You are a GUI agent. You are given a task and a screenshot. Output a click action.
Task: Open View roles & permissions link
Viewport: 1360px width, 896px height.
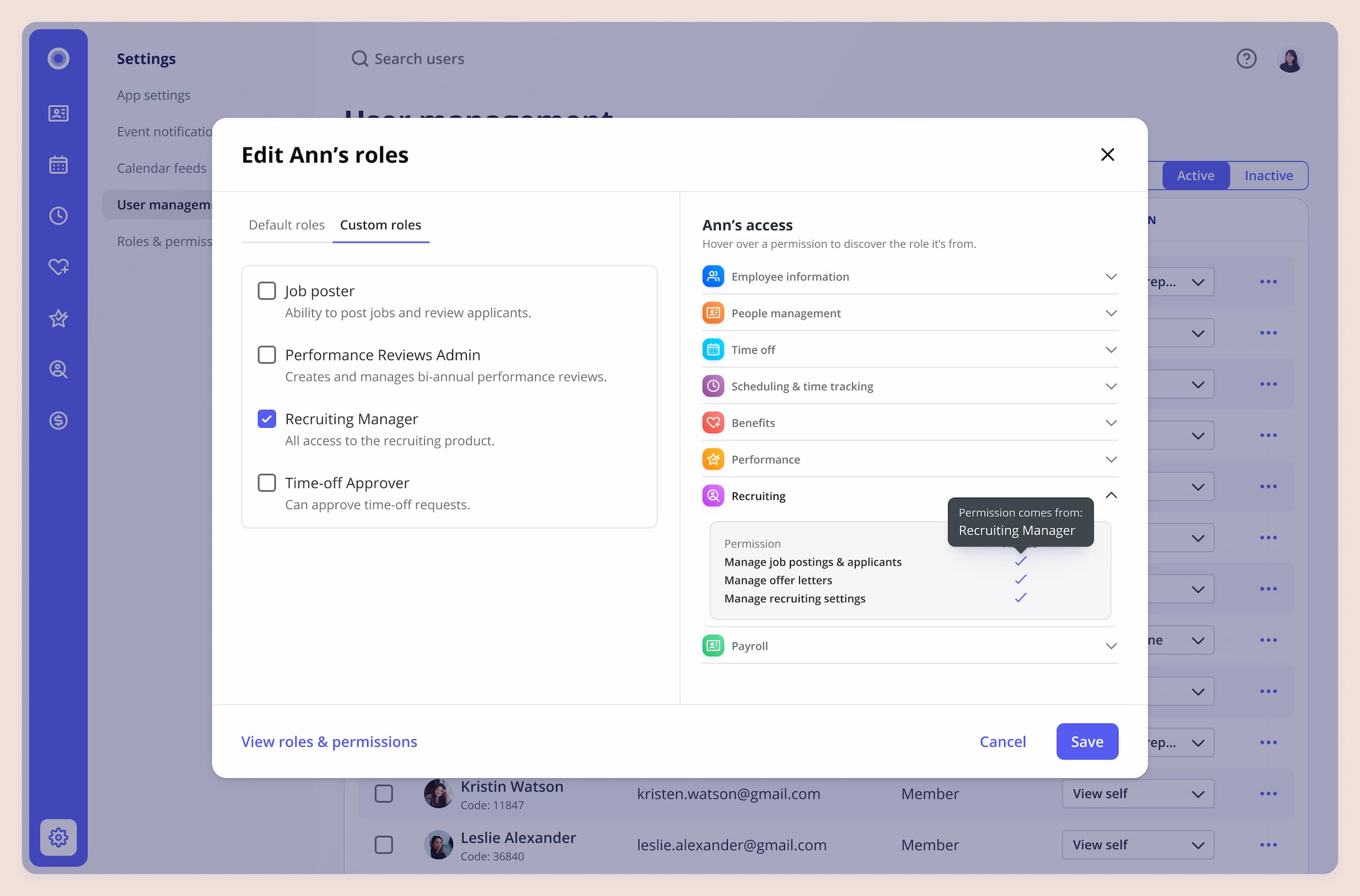click(x=329, y=741)
